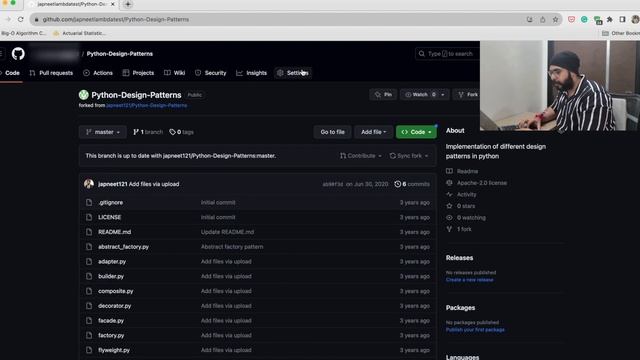Click the japneet121 author avatar

click(89, 184)
